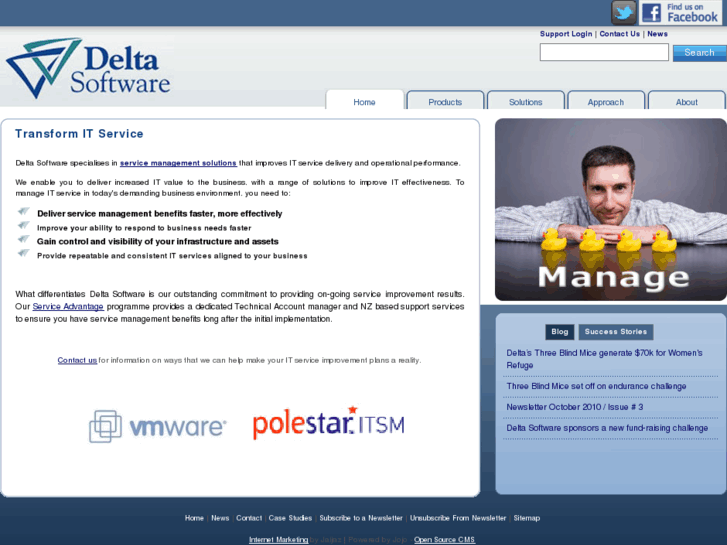Click the Find us on Facebook badge
Image resolution: width=727 pixels, height=545 pixels.
tap(682, 13)
